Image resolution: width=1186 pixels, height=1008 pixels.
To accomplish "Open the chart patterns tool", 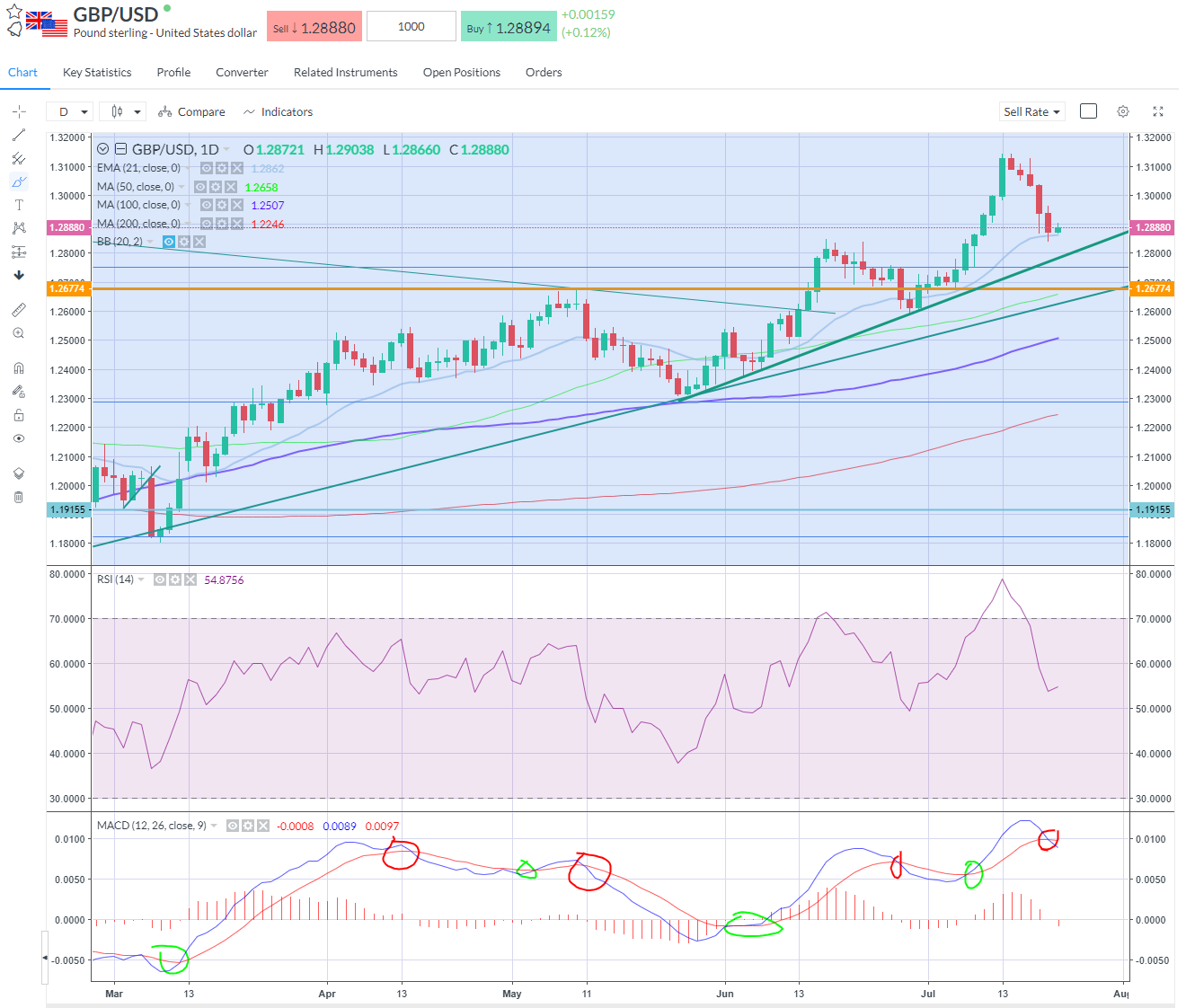I will pyautogui.click(x=19, y=228).
